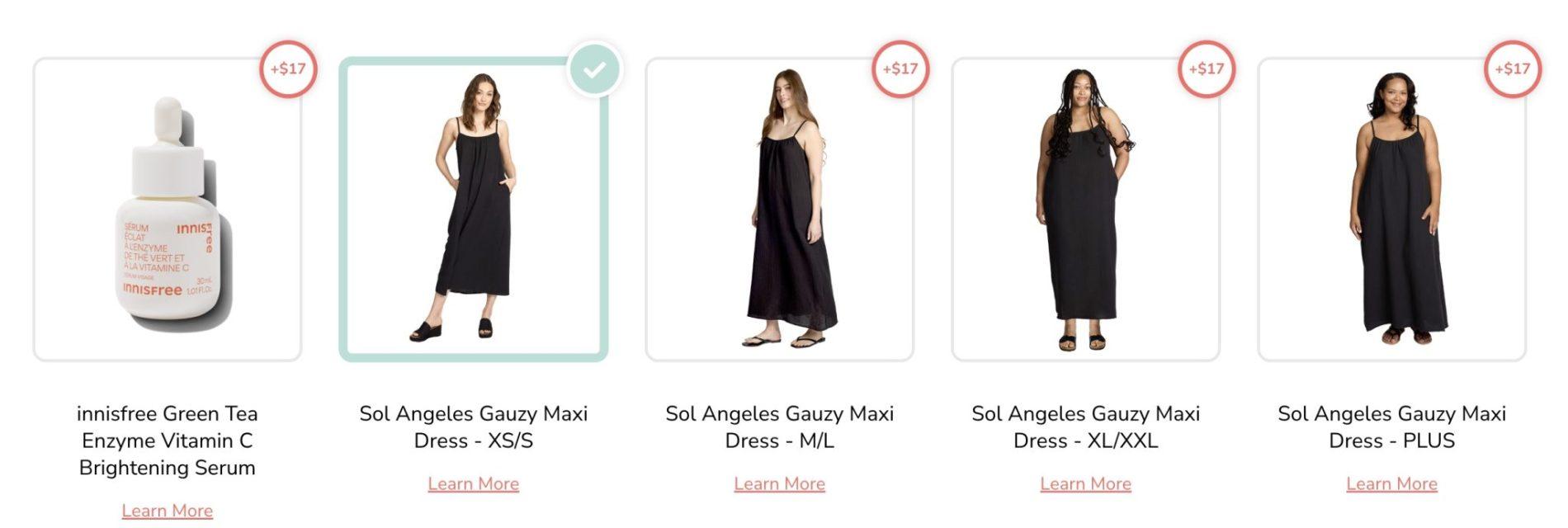
Task: Open Learn More for innisfree serum
Action: [x=168, y=511]
